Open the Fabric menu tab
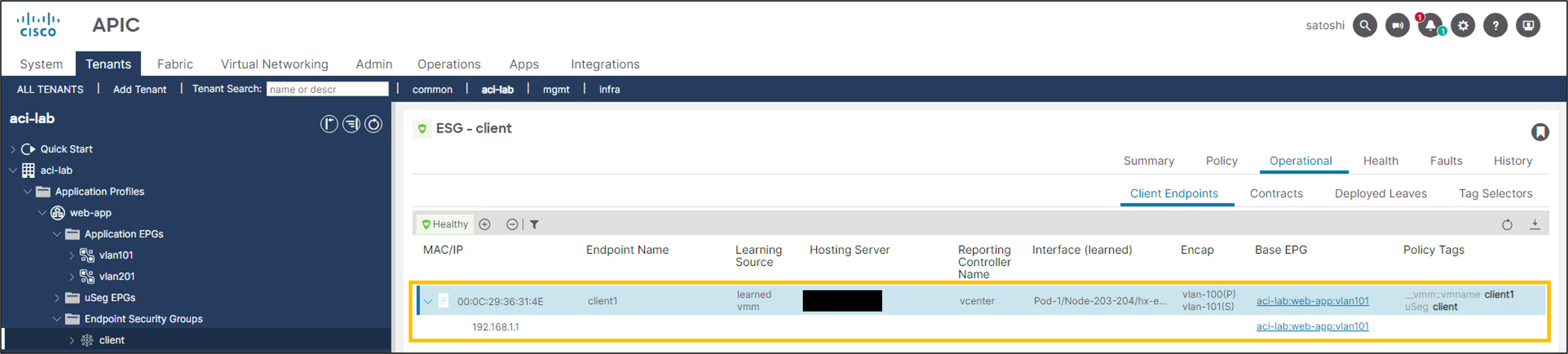This screenshot has width=1568, height=354. click(175, 64)
